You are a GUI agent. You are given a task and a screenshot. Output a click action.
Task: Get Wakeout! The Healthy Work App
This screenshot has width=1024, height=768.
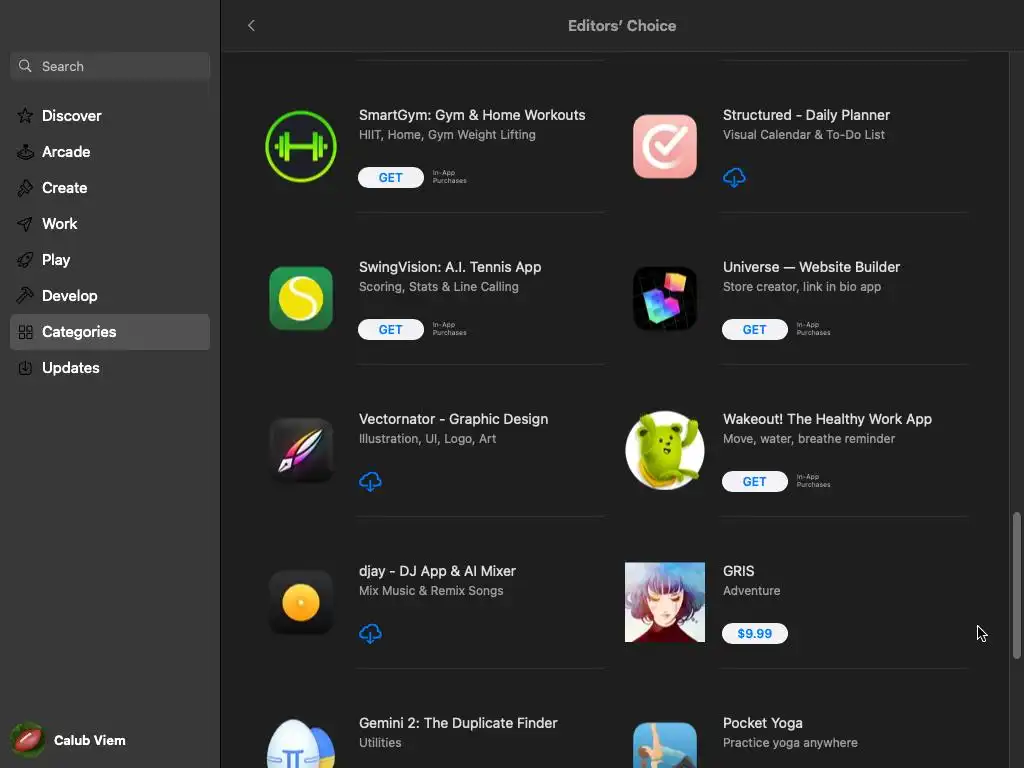[x=754, y=482]
